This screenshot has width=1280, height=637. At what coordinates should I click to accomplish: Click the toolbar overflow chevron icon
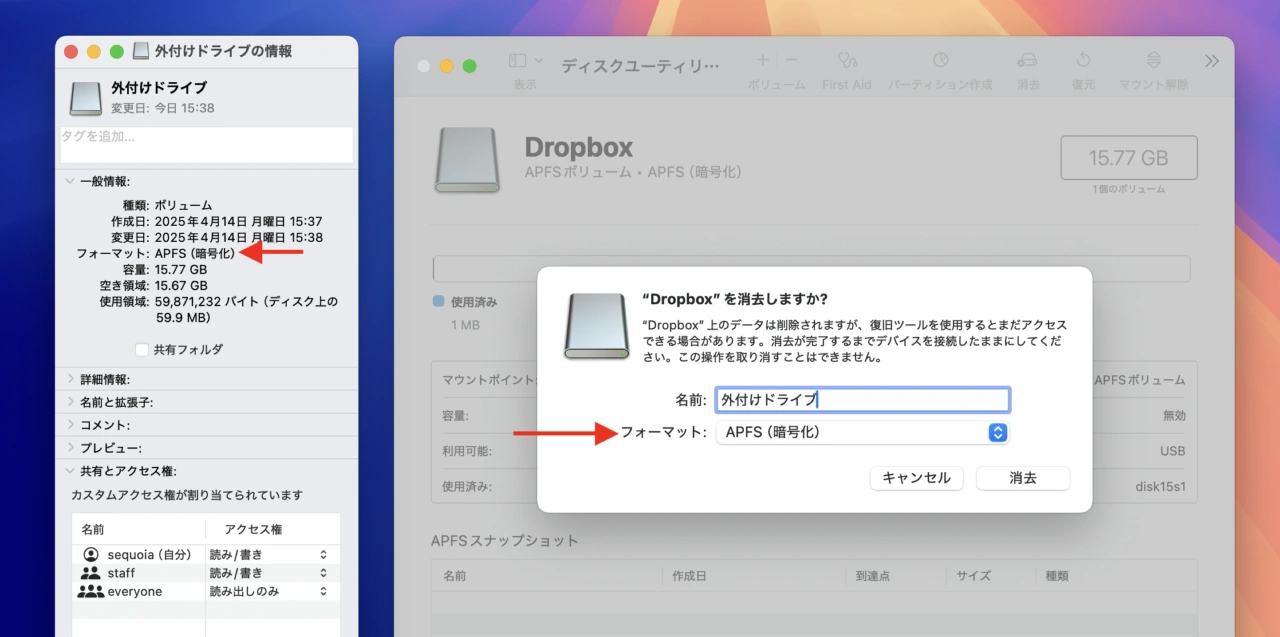1212,61
